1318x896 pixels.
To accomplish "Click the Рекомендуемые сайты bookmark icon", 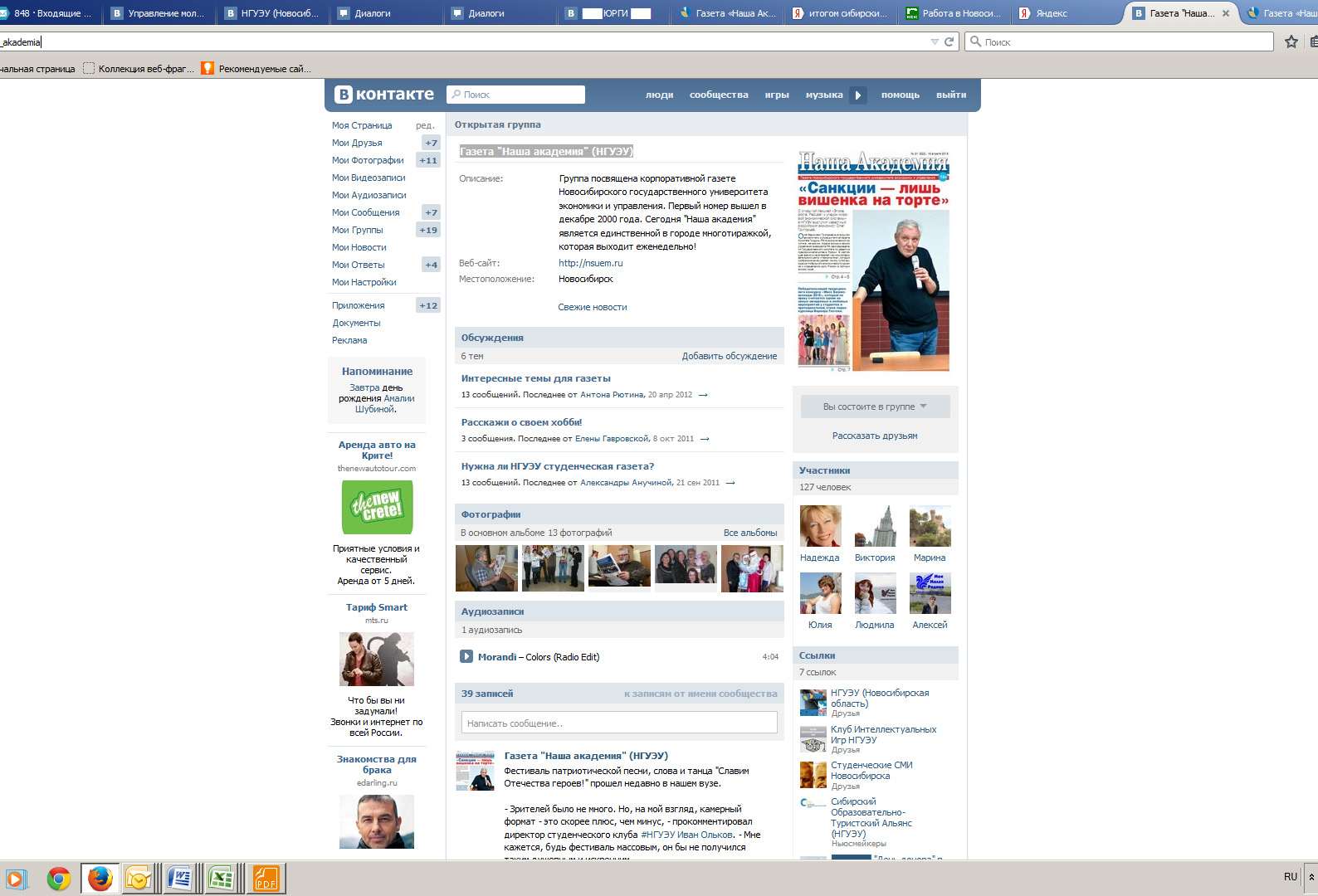I will pos(207,69).
